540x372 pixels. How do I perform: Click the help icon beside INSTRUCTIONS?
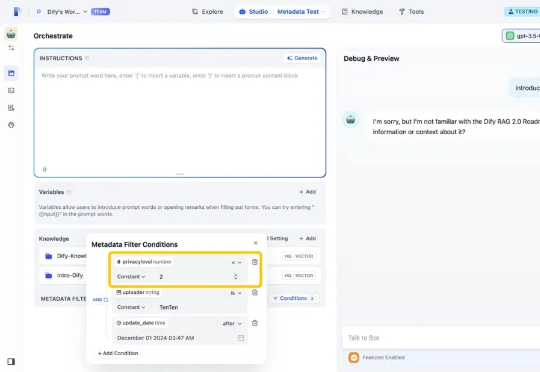coord(87,58)
